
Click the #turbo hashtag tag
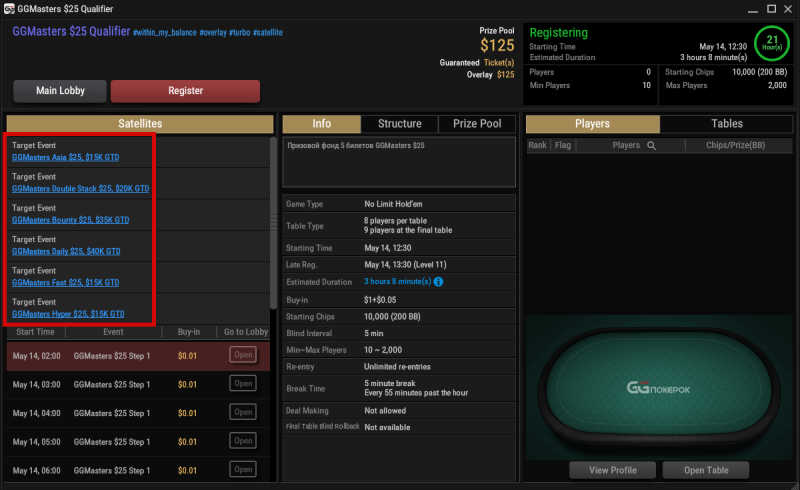click(x=239, y=33)
